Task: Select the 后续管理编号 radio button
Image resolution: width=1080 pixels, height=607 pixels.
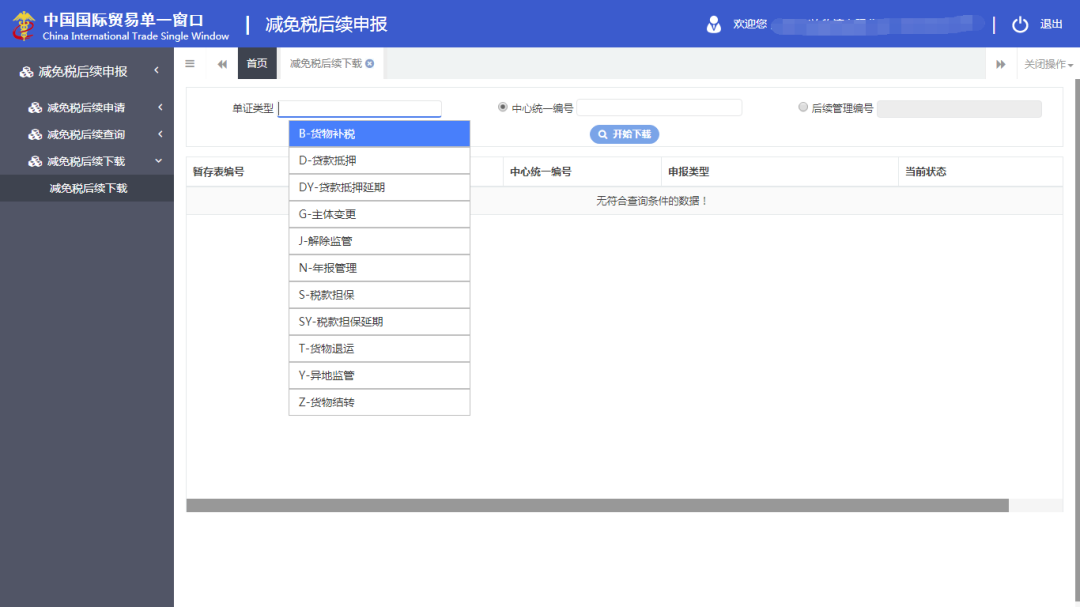Action: pos(803,107)
